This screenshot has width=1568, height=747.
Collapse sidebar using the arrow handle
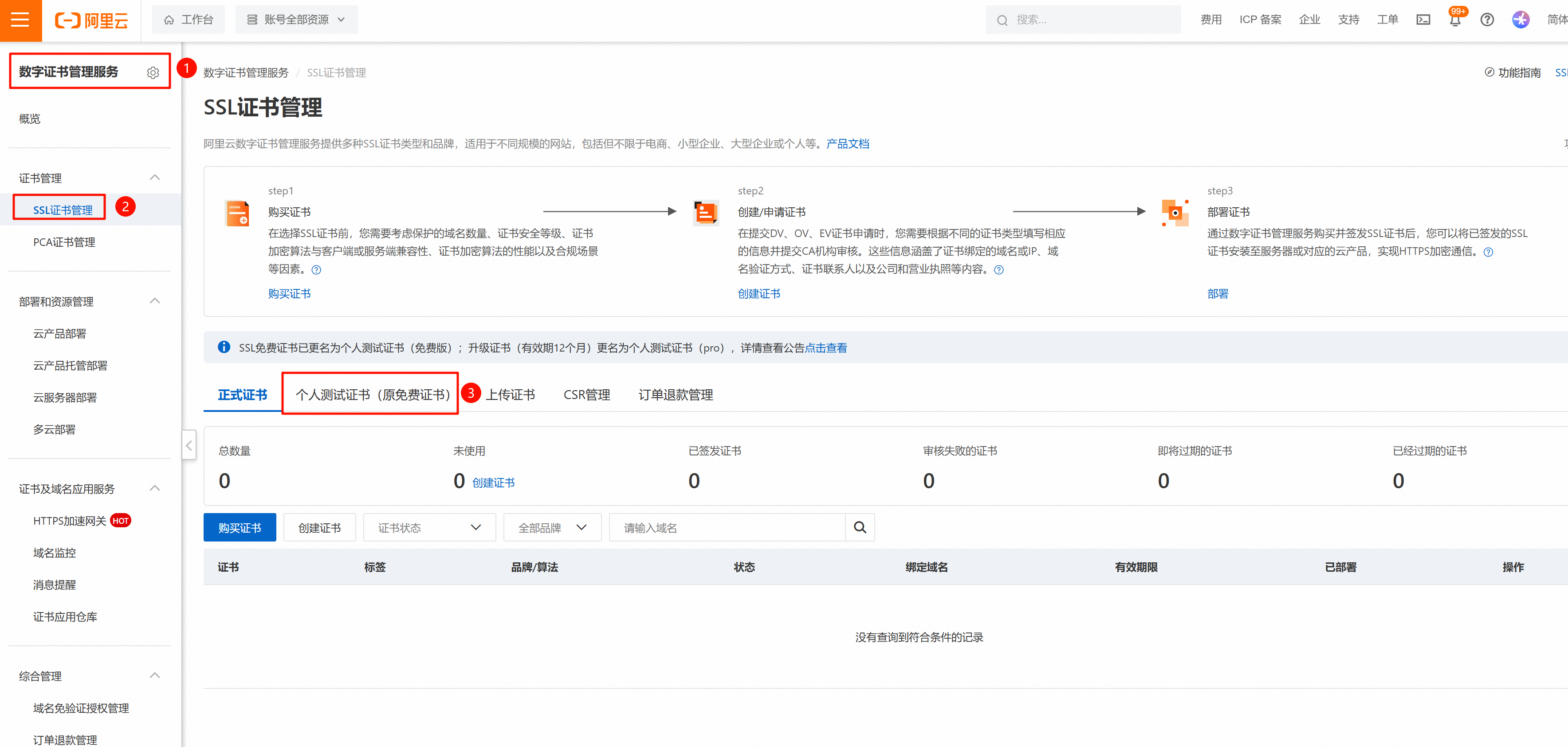tap(189, 445)
